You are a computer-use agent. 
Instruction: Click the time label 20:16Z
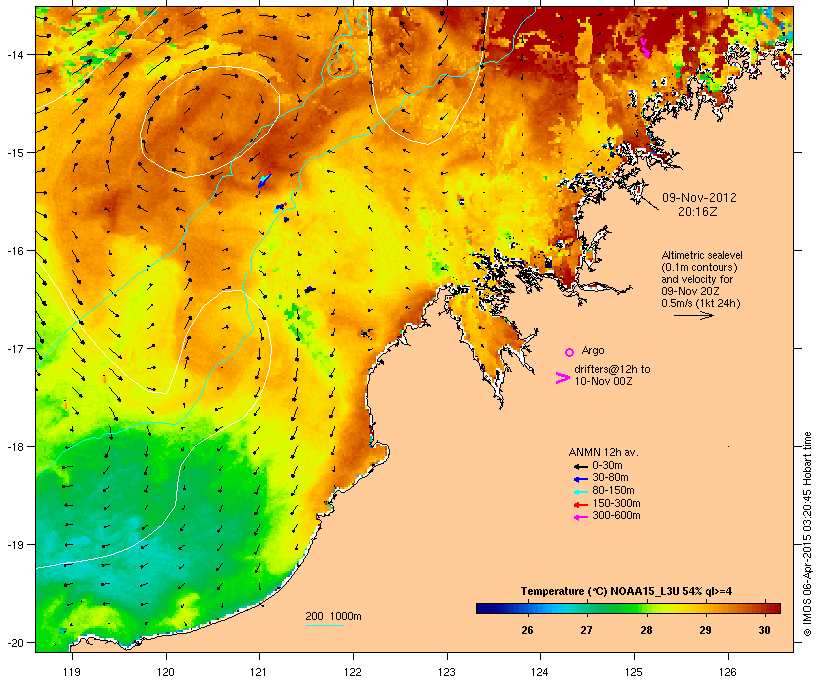click(x=698, y=212)
